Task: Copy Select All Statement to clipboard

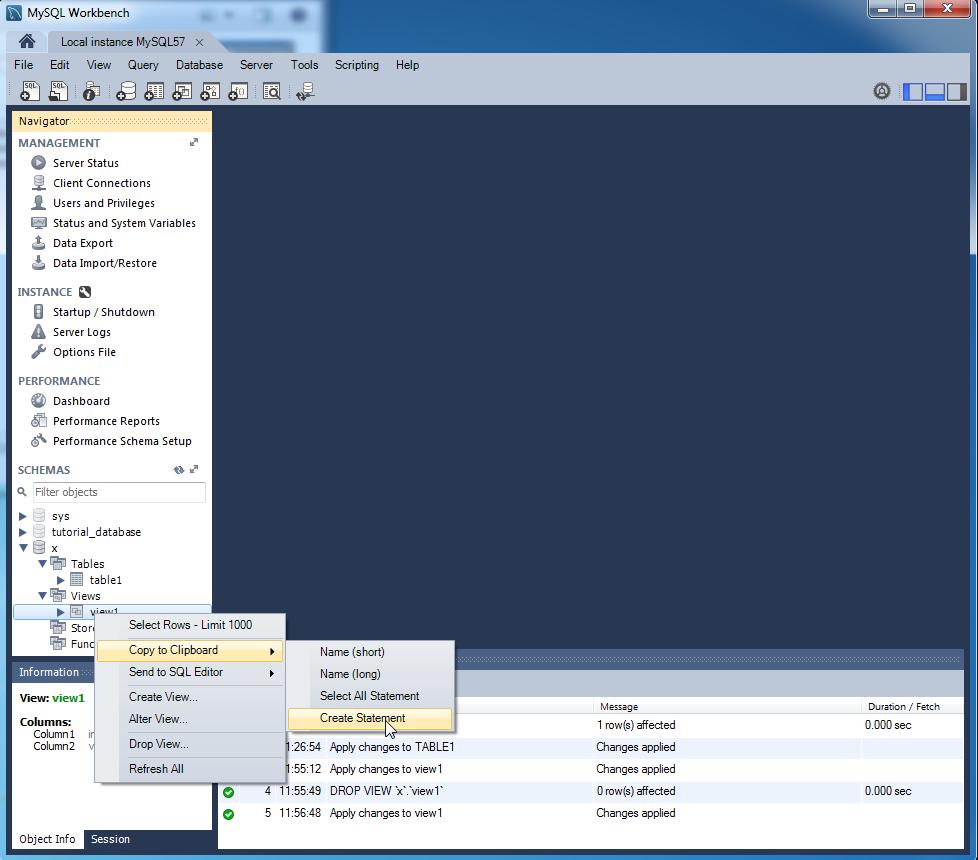Action: [370, 696]
